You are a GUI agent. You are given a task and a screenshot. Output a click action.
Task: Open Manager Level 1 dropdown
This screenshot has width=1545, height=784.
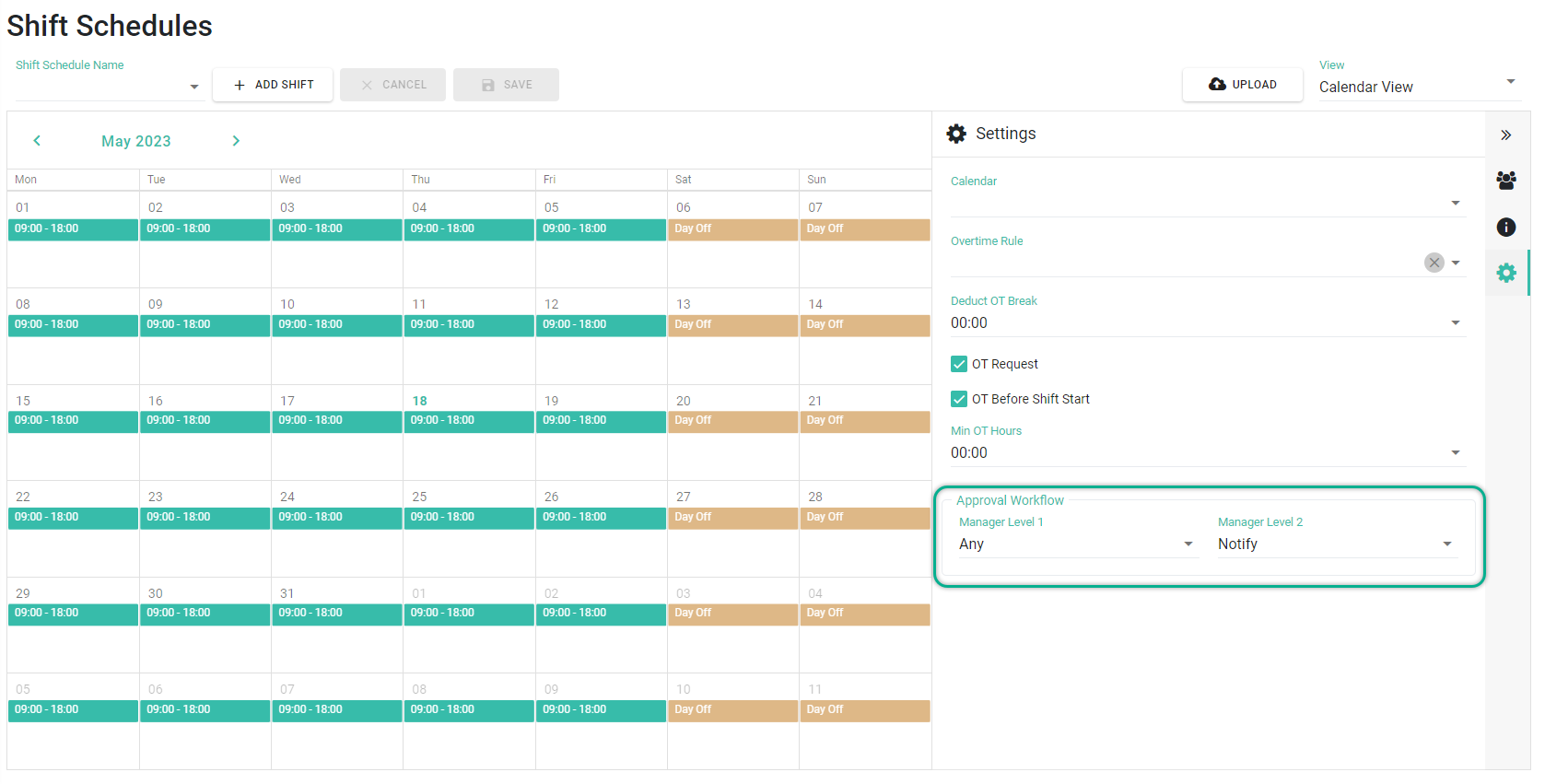(1078, 544)
